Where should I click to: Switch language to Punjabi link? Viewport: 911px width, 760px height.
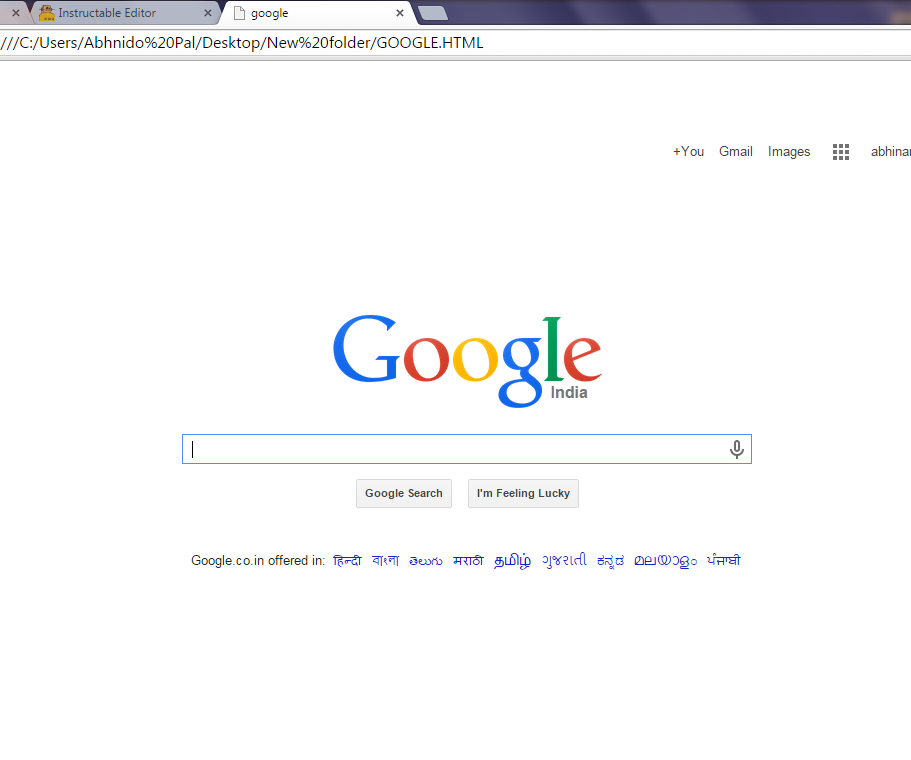tap(723, 560)
